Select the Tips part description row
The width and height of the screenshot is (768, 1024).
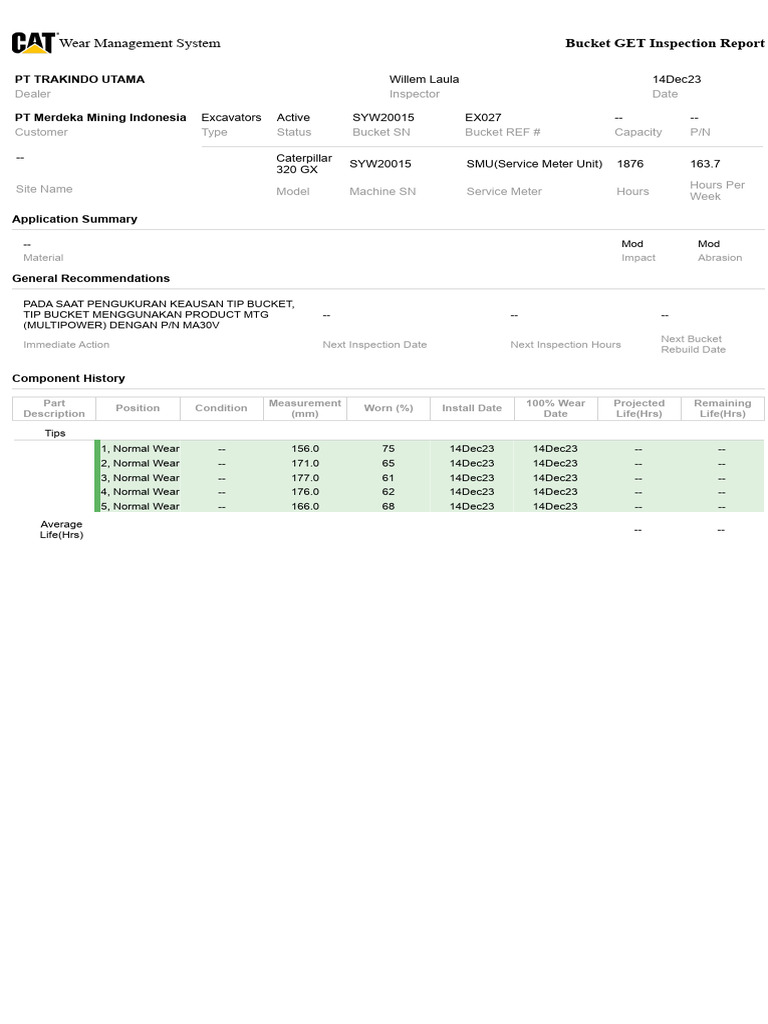(x=55, y=433)
